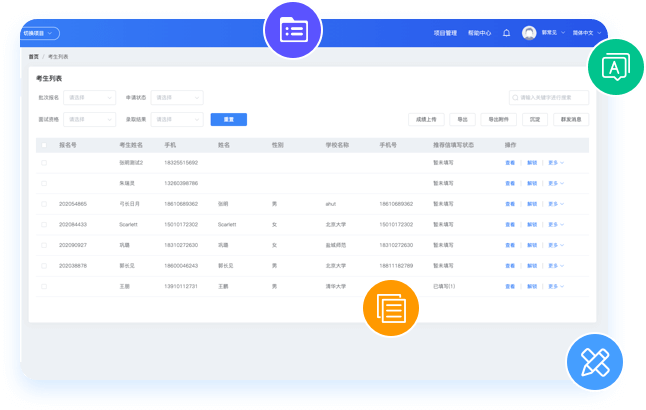Viewport: 646px width, 410px height.
Task: Click the blue pencil and ruler icon
Action: pos(594,361)
